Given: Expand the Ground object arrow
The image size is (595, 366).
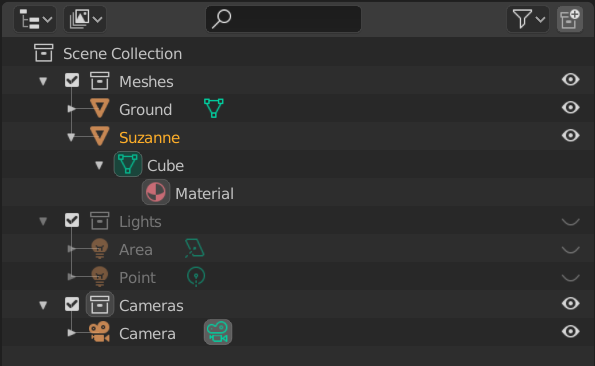Looking at the screenshot, I should (71, 109).
